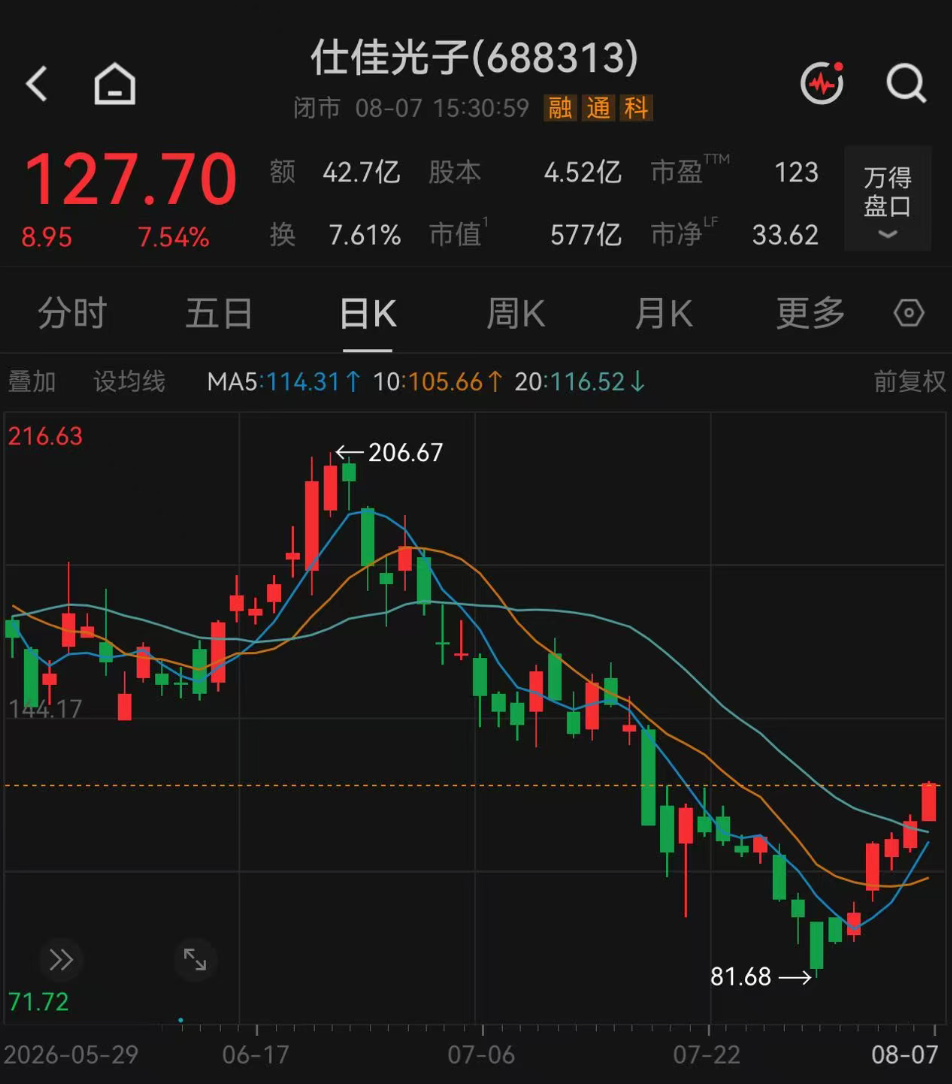Open the 月K tab
The width and height of the screenshot is (952, 1084).
(664, 313)
